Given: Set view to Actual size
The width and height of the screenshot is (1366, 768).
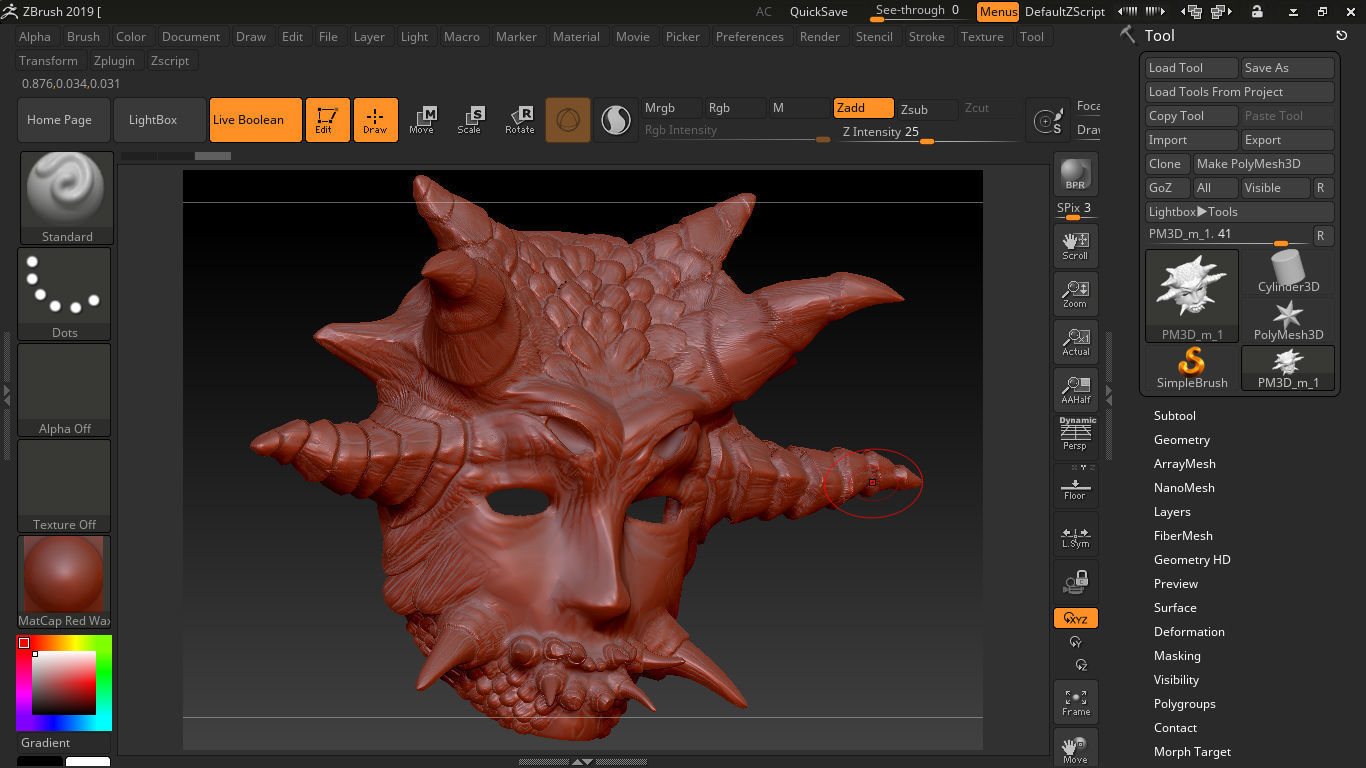Looking at the screenshot, I should coord(1075,341).
